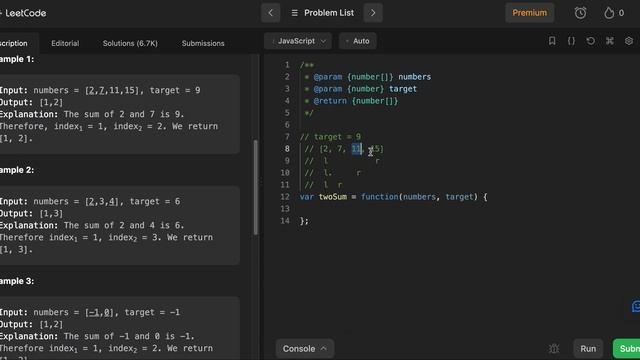Click the Premium button
The height and width of the screenshot is (360, 640).
529,13
